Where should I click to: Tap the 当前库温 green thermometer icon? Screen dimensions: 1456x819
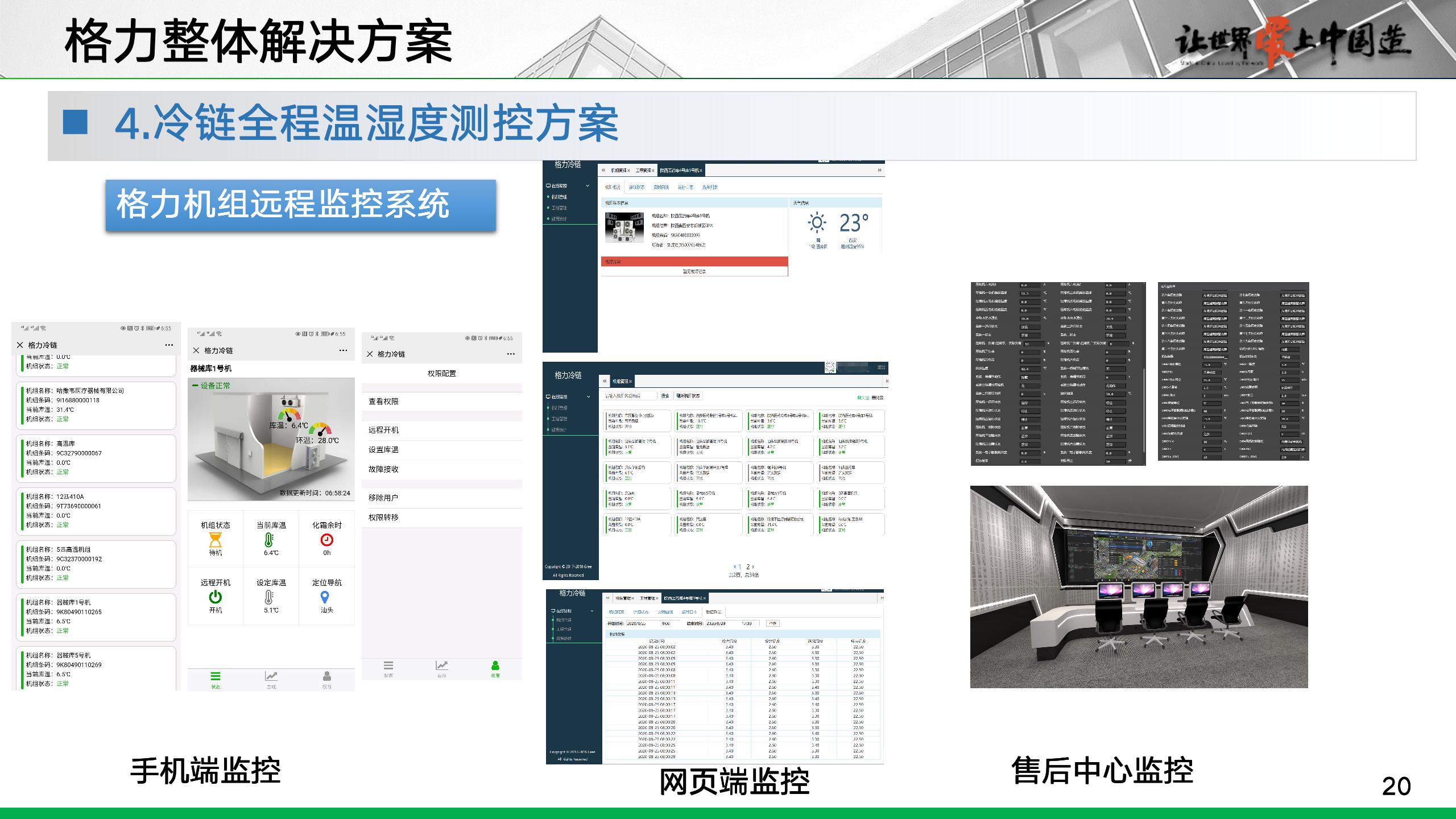pyautogui.click(x=269, y=540)
